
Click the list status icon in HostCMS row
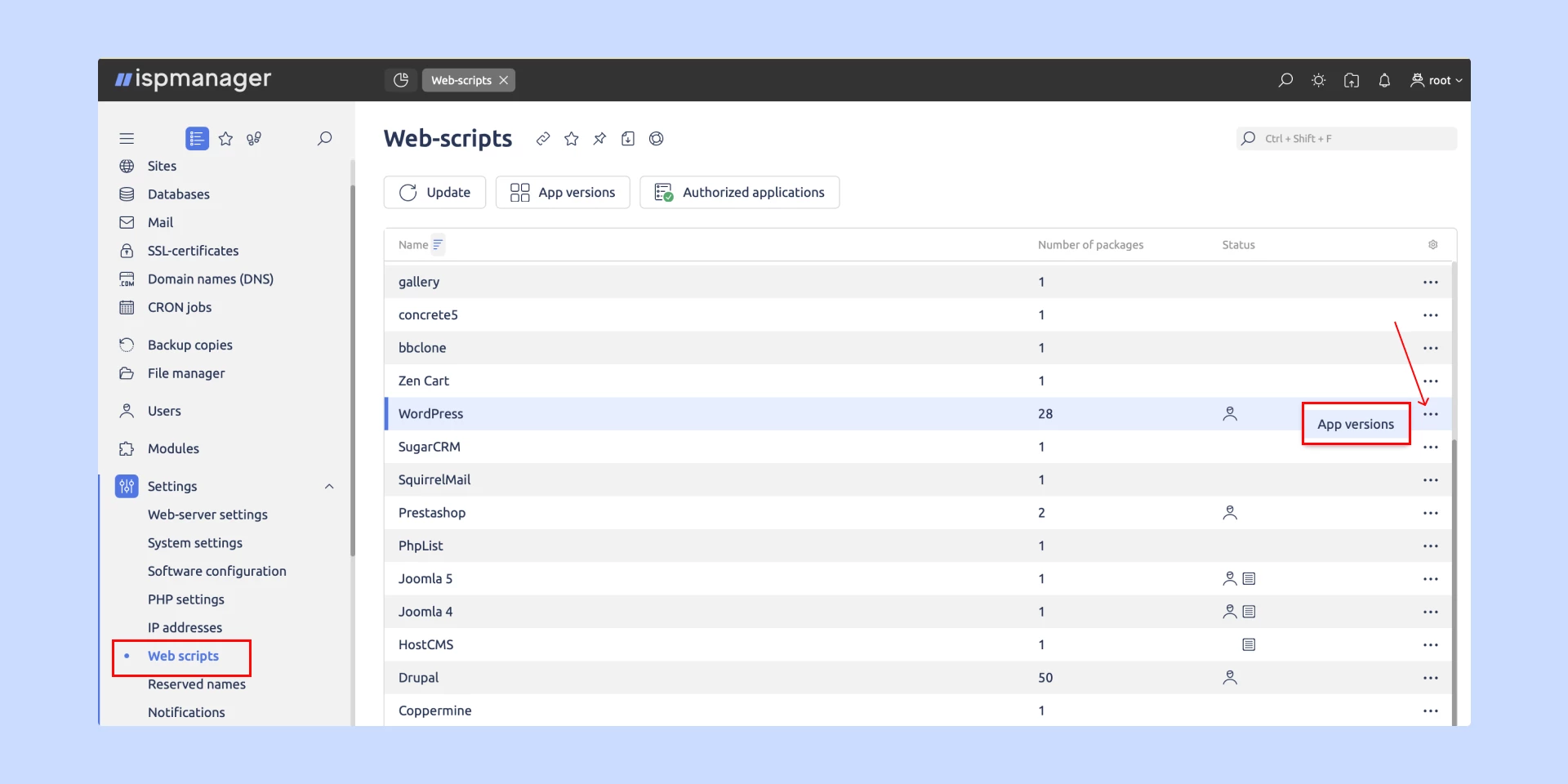[x=1249, y=645]
